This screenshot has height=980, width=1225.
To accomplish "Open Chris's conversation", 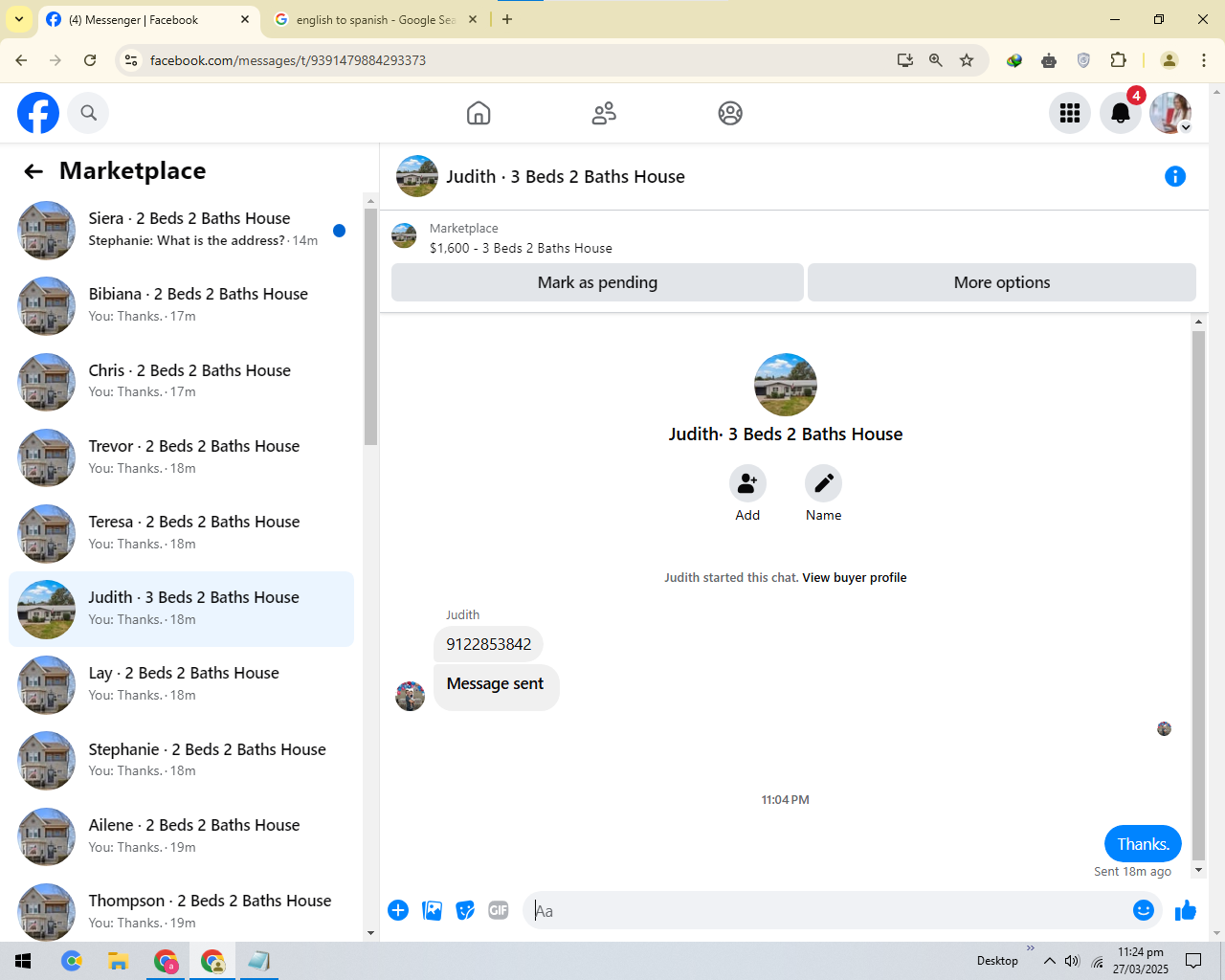I will tap(182, 381).
